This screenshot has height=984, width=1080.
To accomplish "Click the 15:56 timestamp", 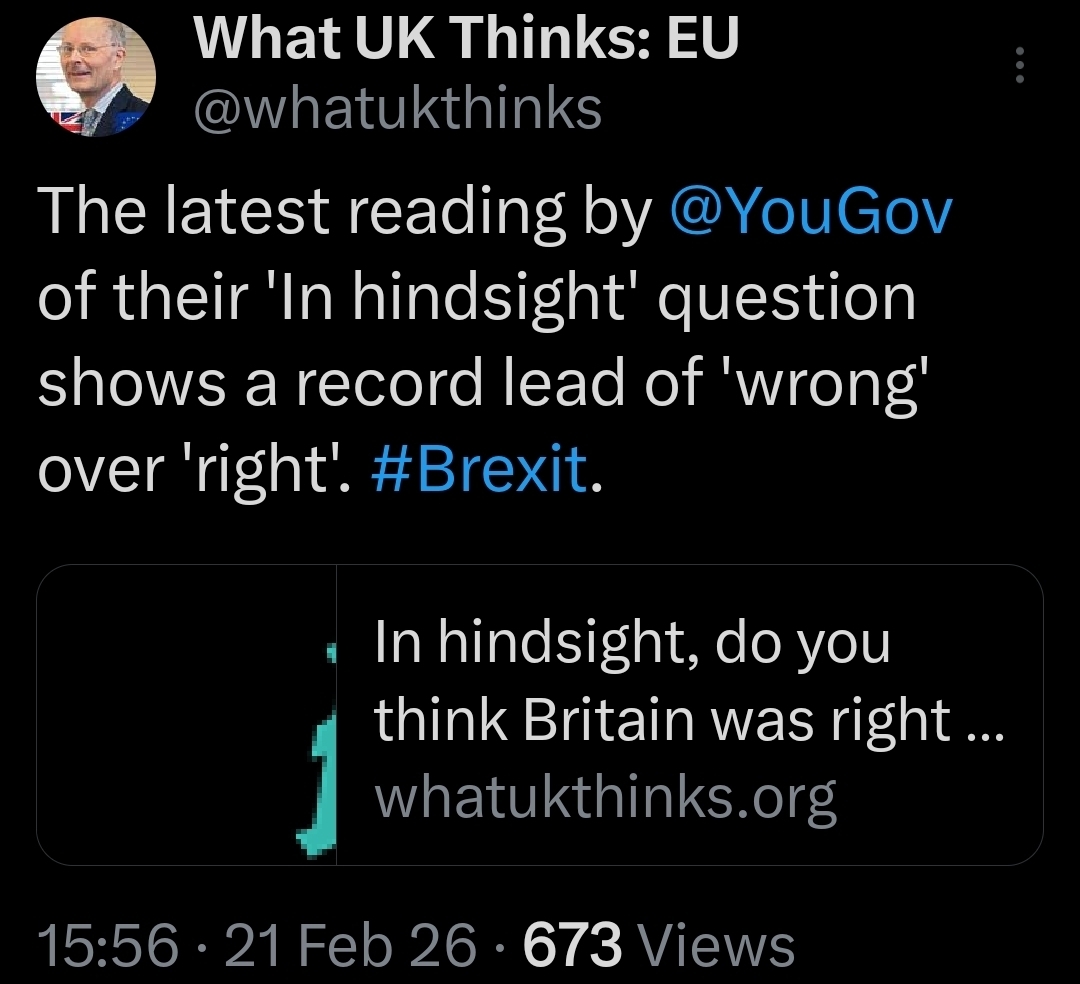I will (108, 945).
